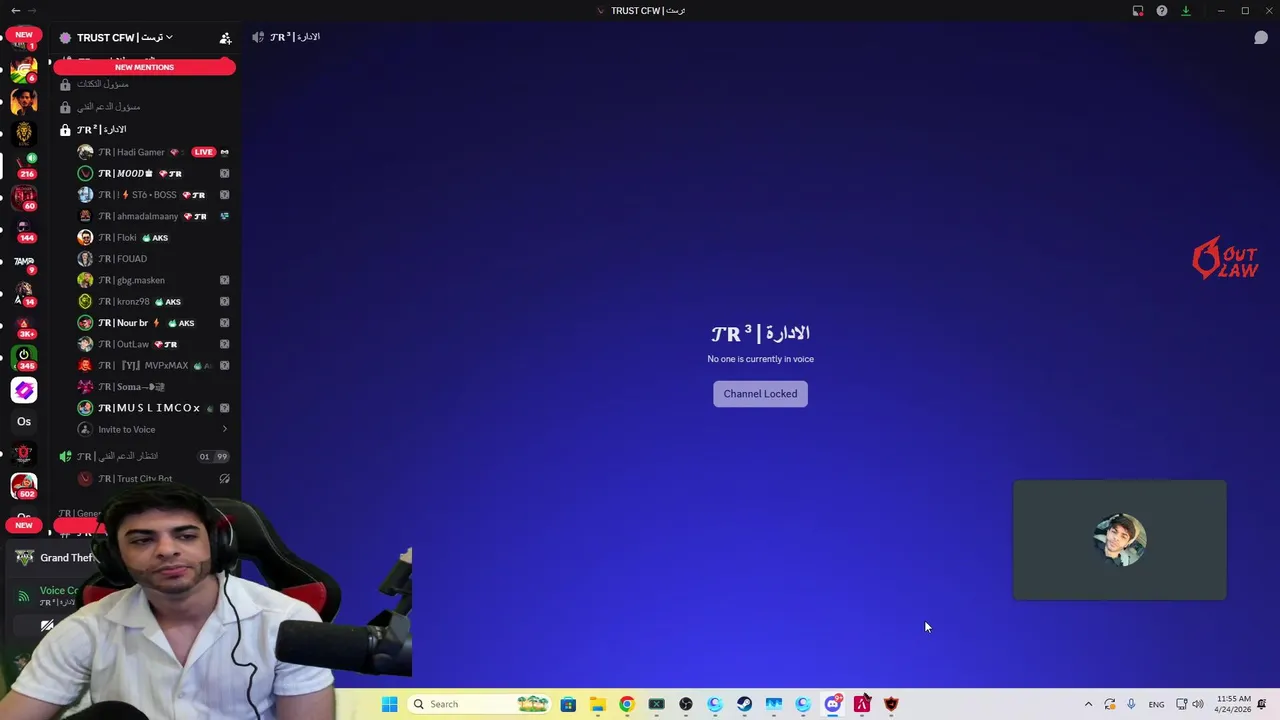Click the invite people icon beside server name
Screen dimensions: 1280x720
(x=225, y=38)
